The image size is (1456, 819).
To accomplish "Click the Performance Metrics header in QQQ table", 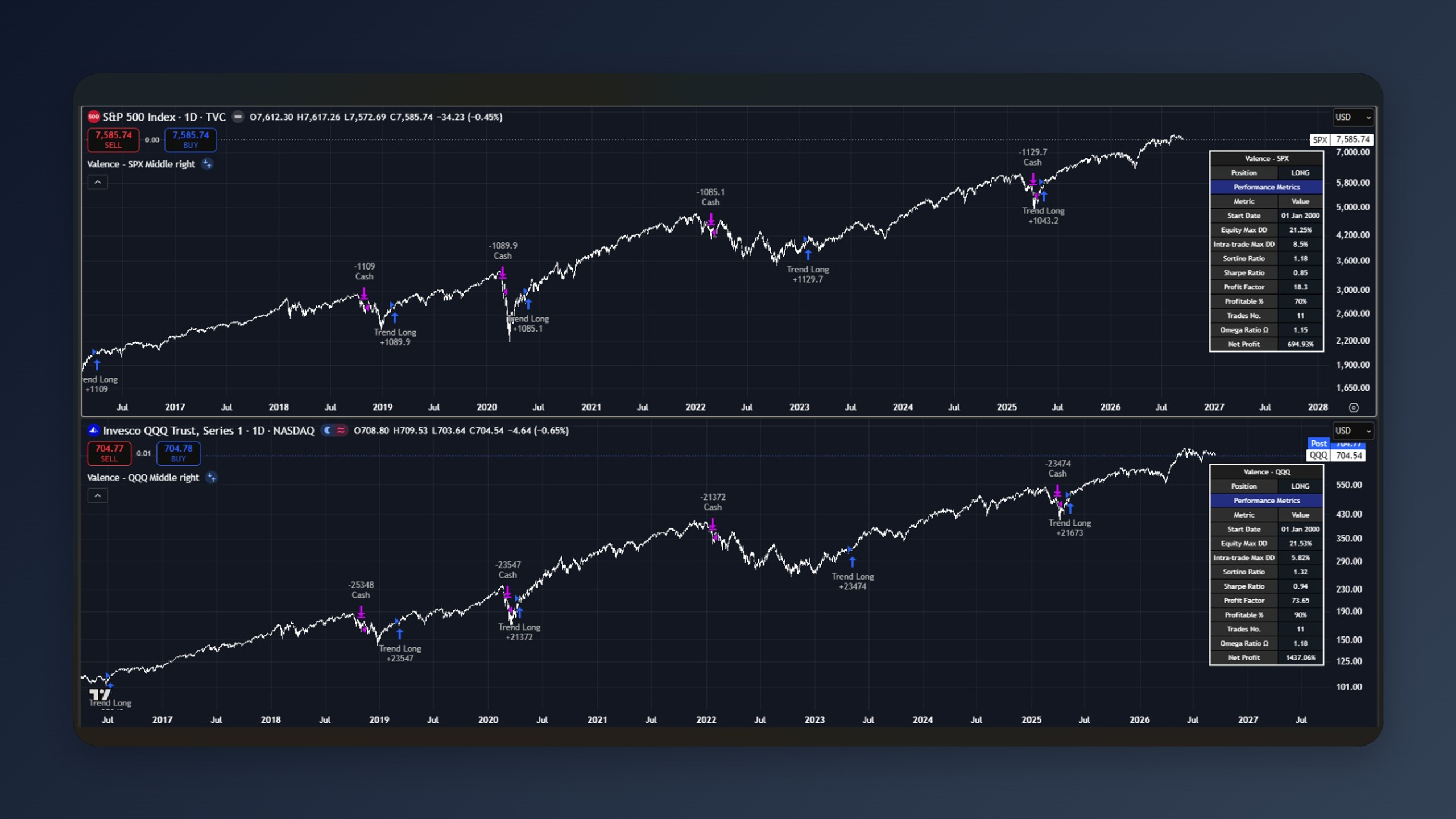I will tap(1267, 500).
